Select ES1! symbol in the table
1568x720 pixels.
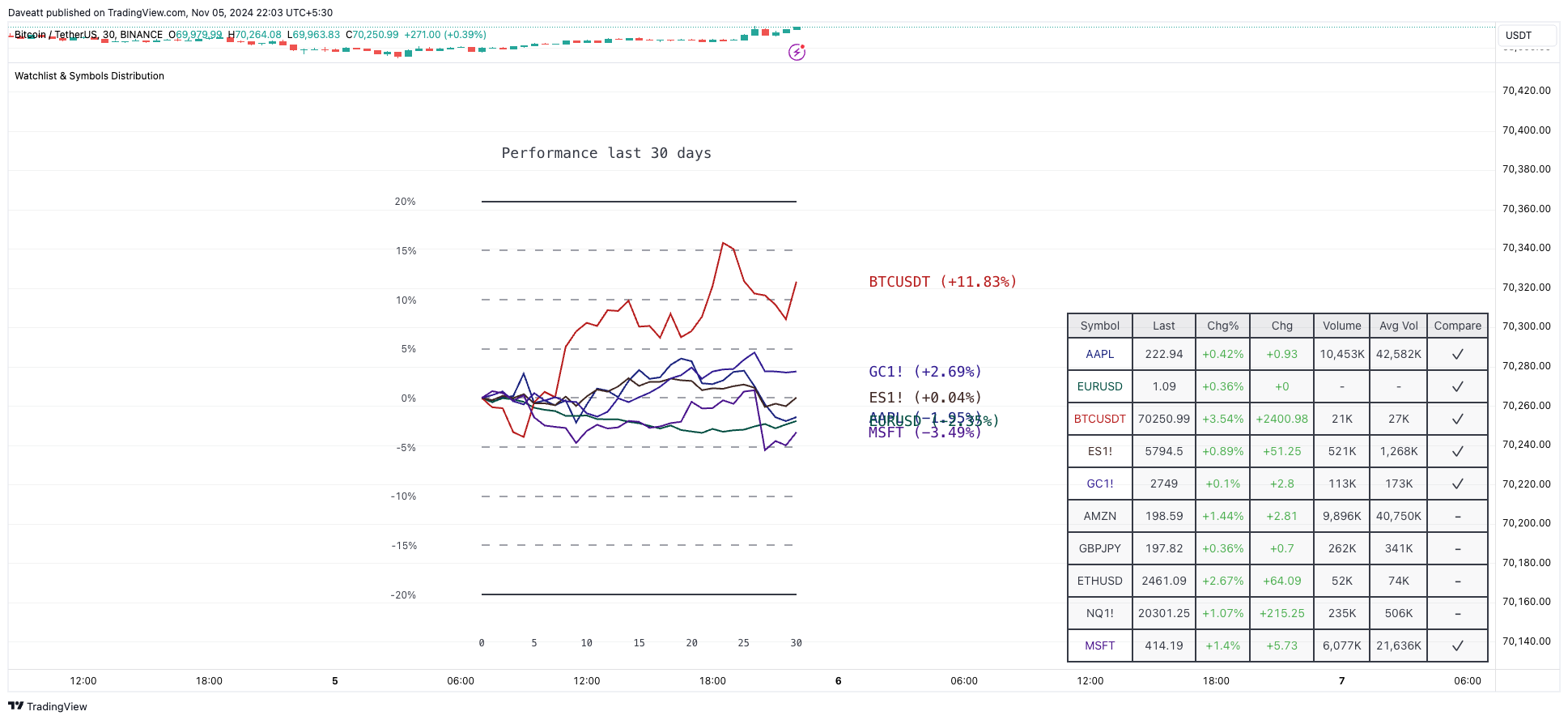click(1100, 451)
